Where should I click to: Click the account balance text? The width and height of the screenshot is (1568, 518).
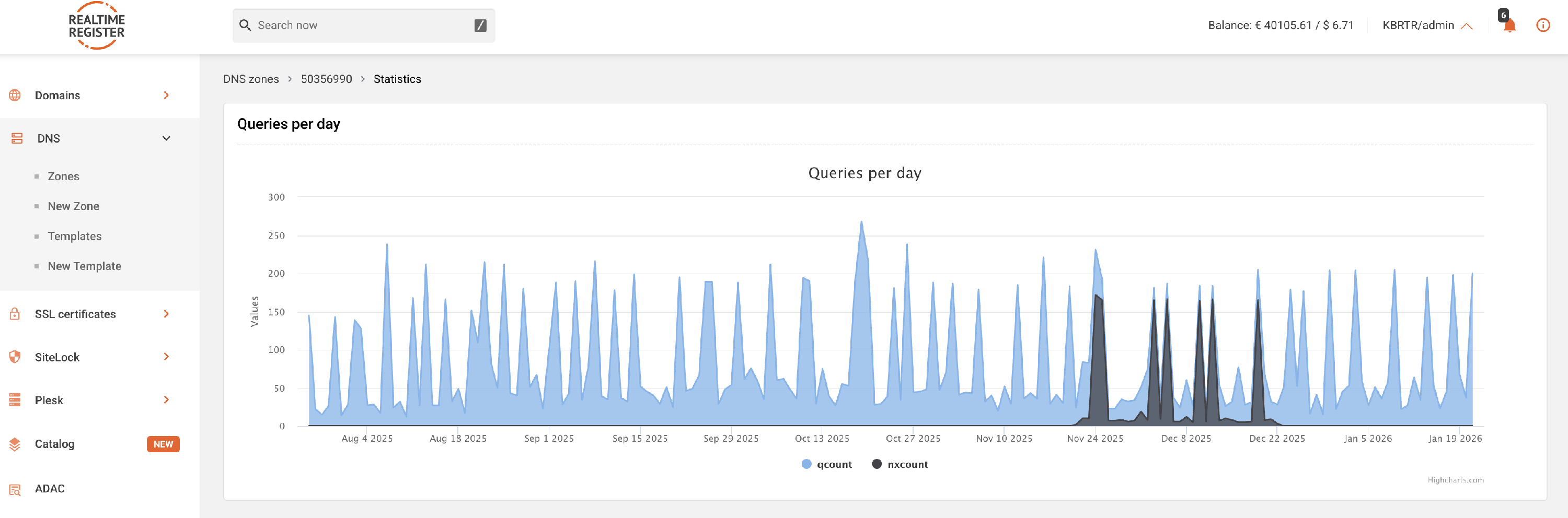(1281, 26)
